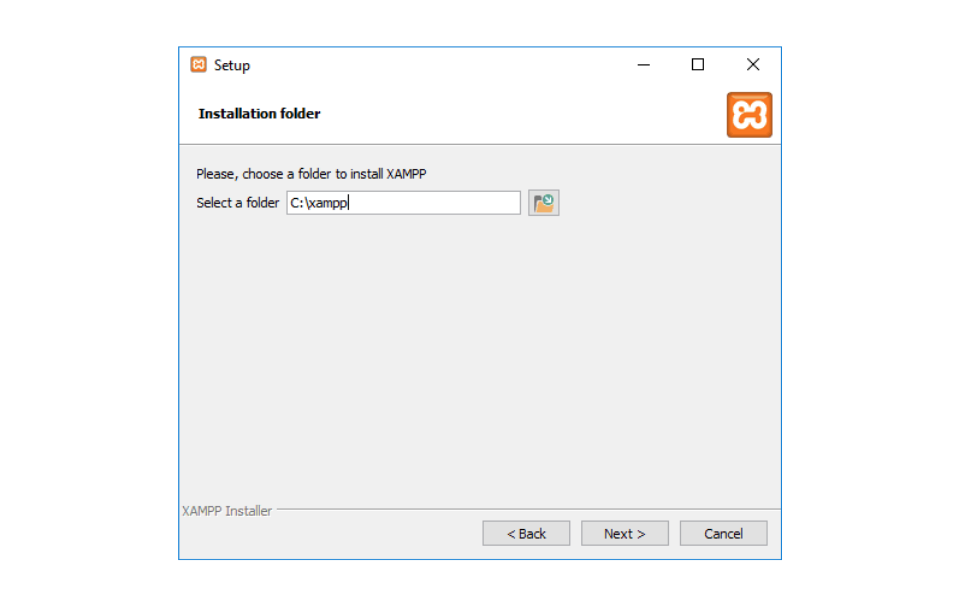Click the 'Select a folder' label

click(x=237, y=203)
